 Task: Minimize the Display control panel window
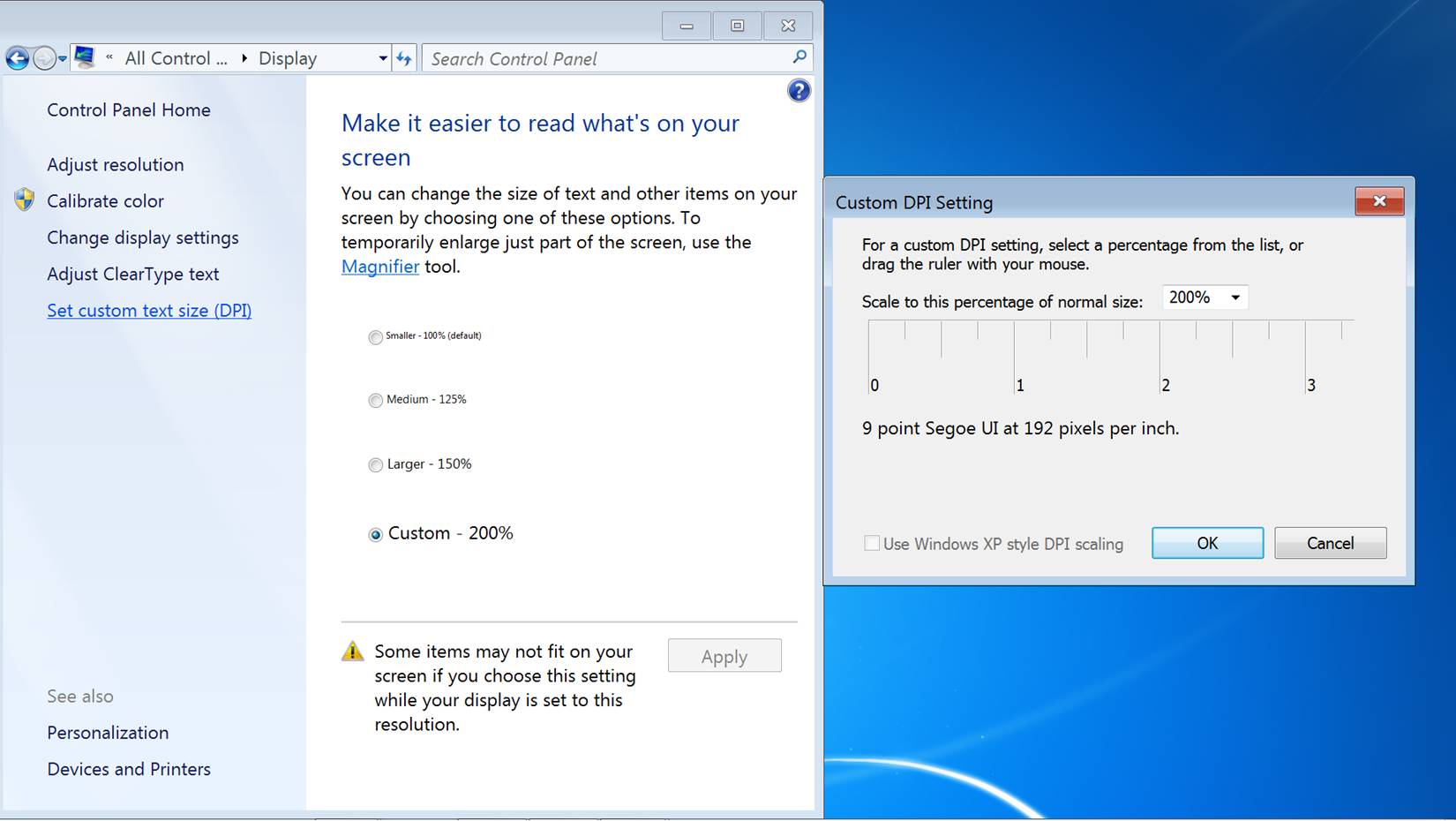tap(687, 26)
